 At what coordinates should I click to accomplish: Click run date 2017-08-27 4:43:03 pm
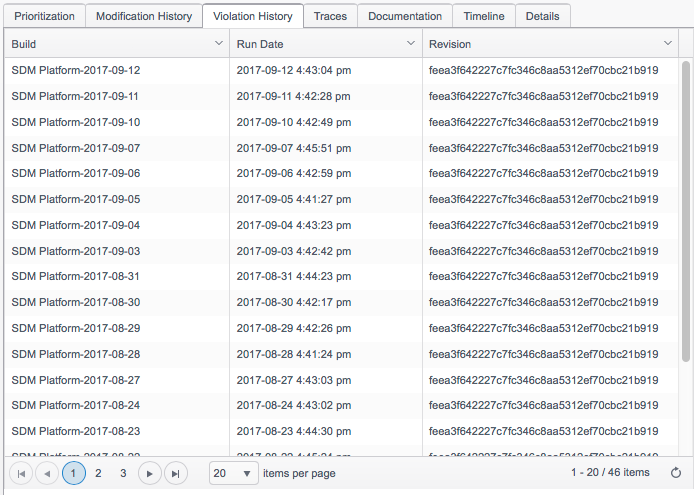[x=294, y=380]
